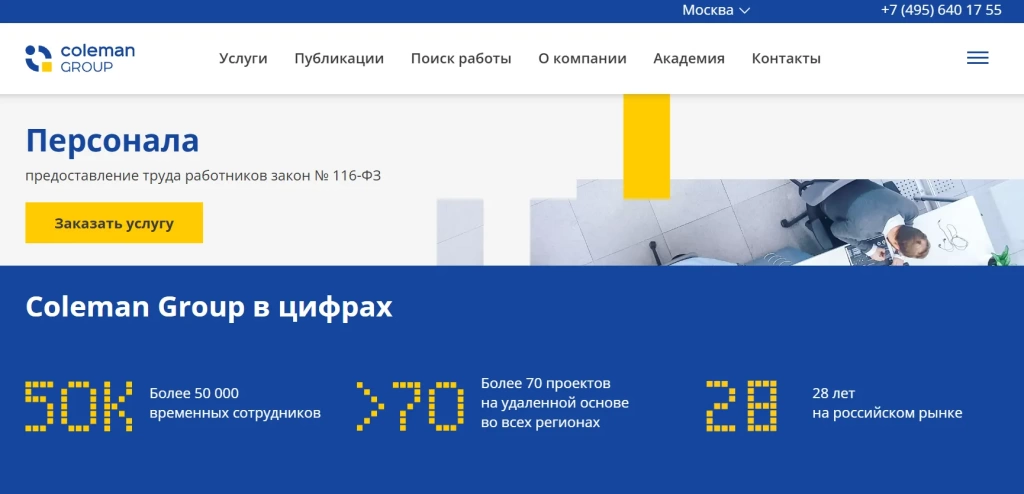Viewport: 1024px width, 494px height.
Task: Click the Заказать услугу button
Action: pos(114,223)
